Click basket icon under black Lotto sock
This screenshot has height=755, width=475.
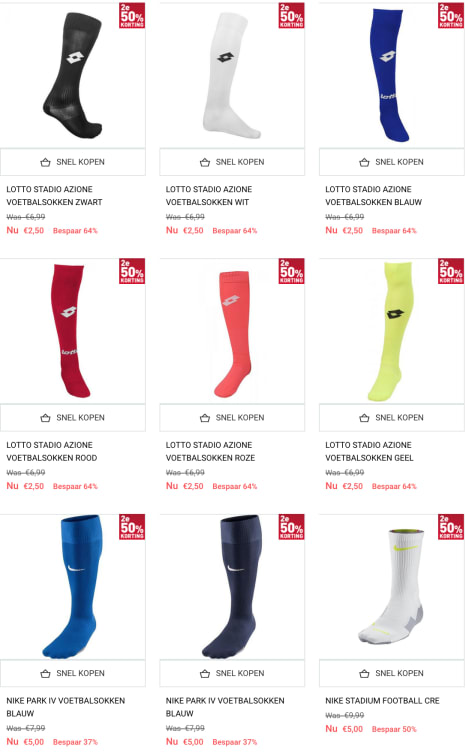(x=45, y=162)
